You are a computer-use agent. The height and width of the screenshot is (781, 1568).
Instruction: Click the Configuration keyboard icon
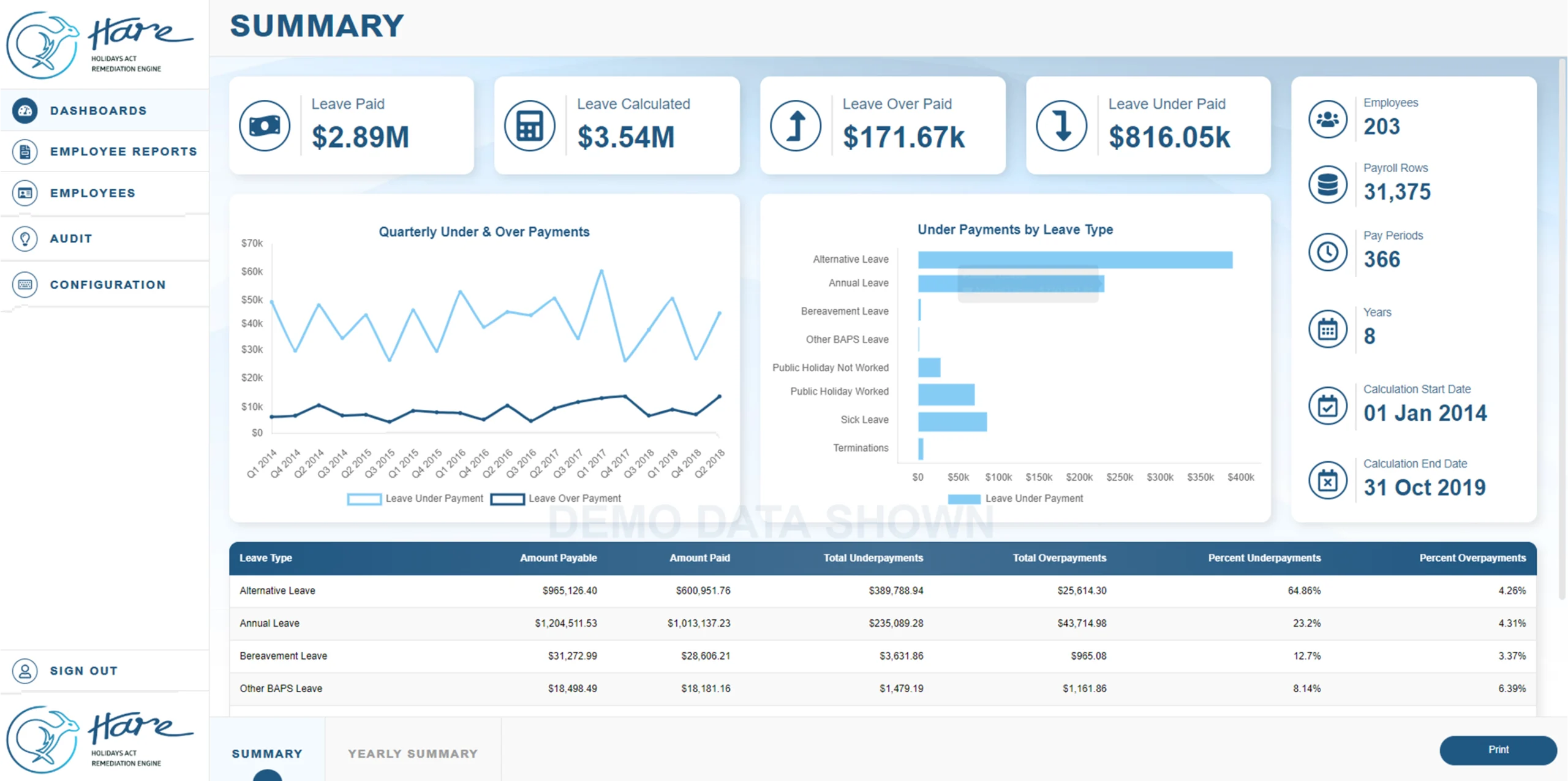point(25,285)
